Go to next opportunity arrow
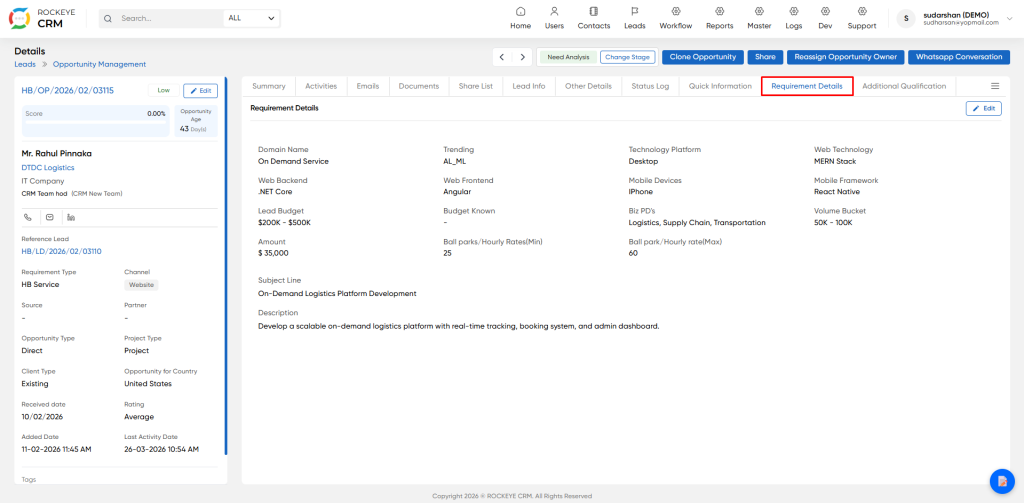 tap(522, 57)
